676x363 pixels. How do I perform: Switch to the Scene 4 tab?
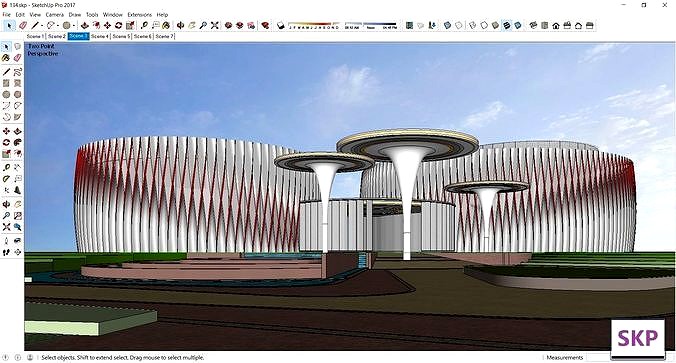pyautogui.click(x=100, y=36)
